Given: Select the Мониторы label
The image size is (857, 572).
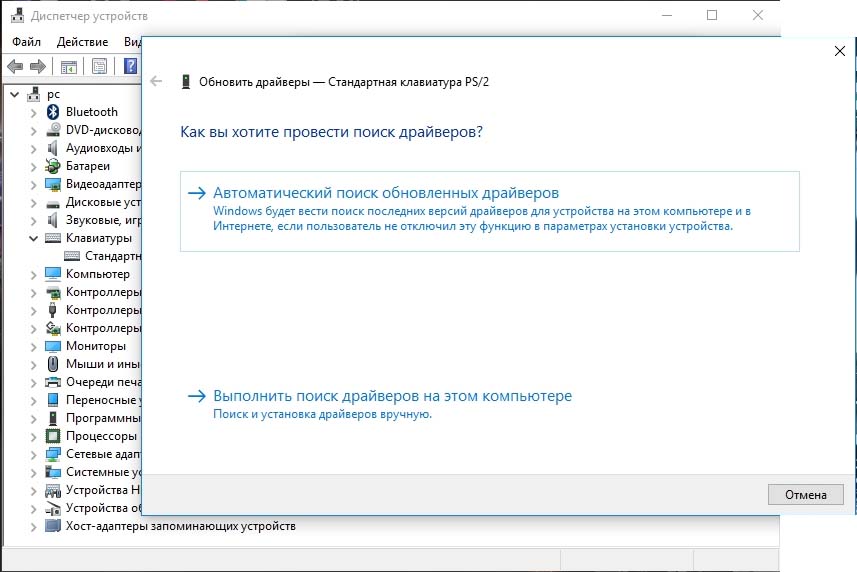Looking at the screenshot, I should (x=96, y=346).
